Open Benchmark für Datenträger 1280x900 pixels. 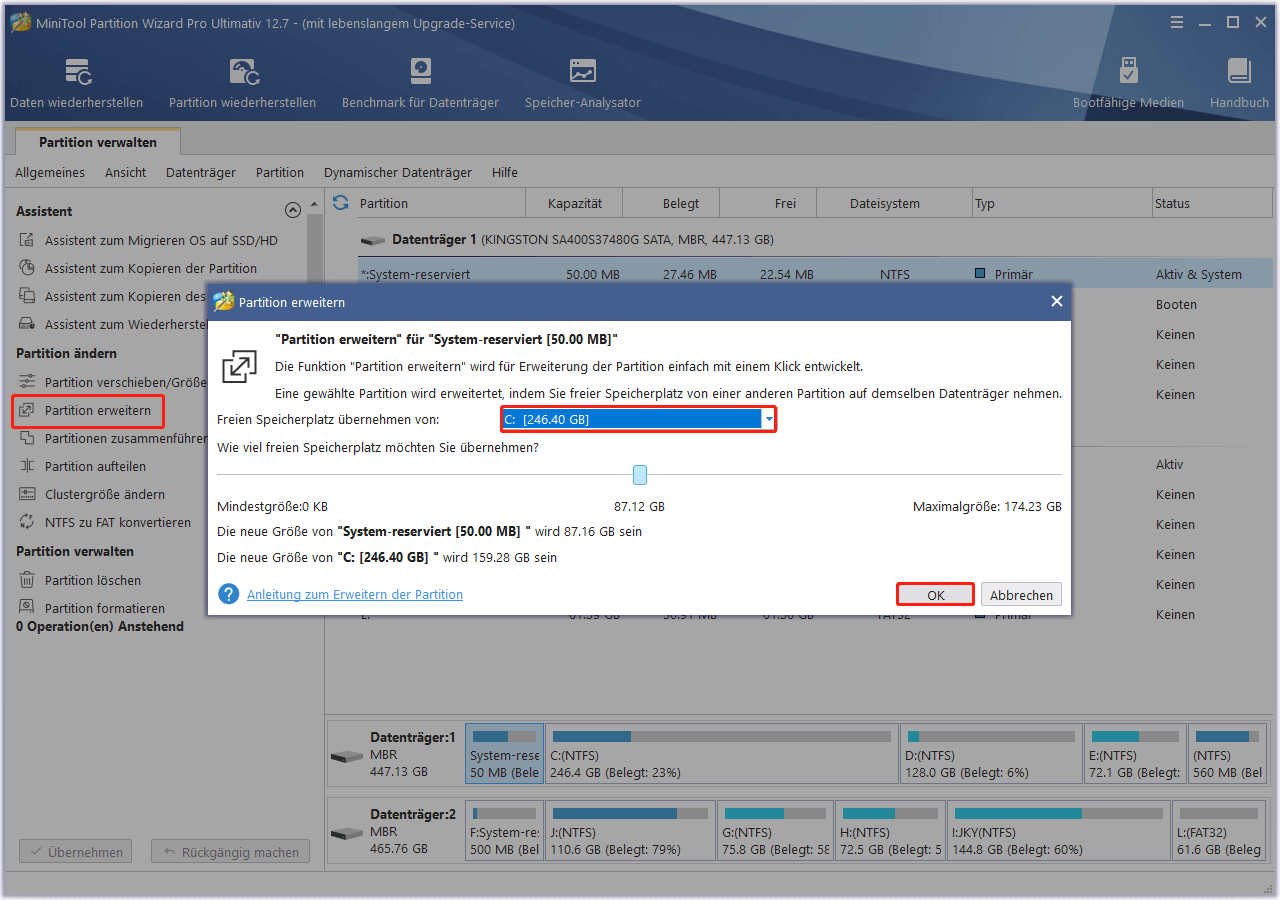(x=421, y=84)
